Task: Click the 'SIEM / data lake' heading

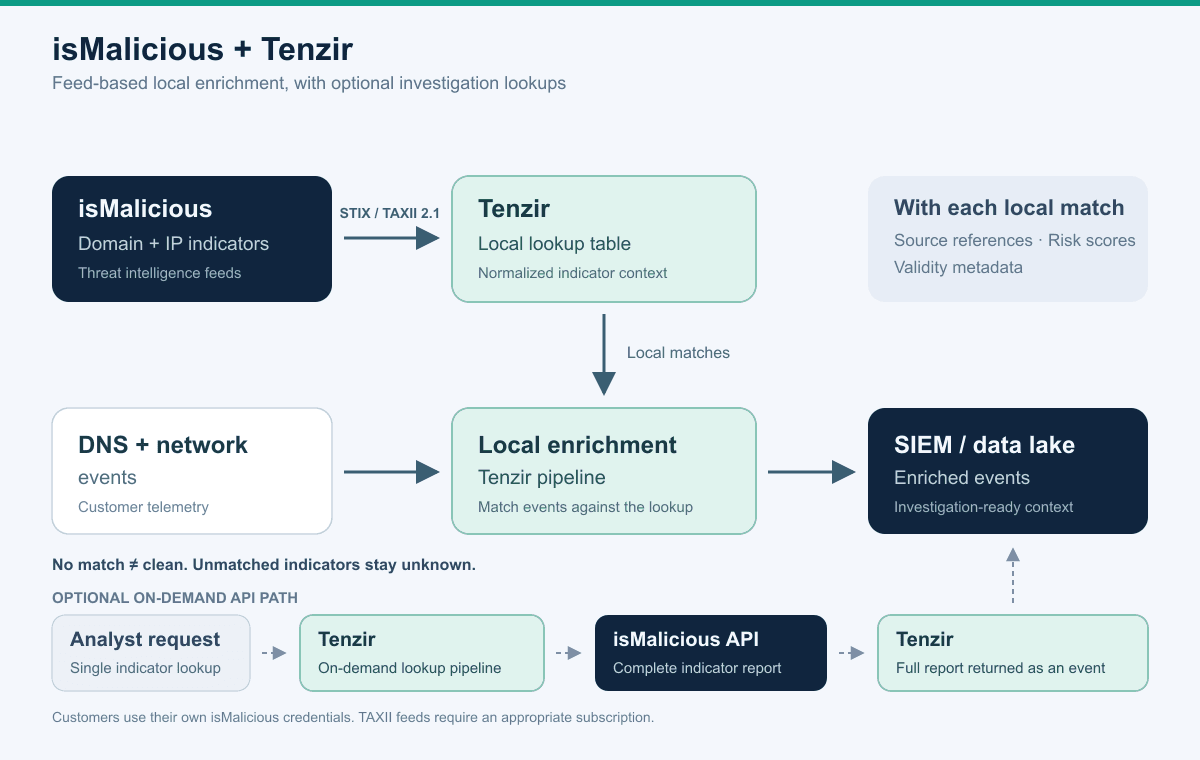Action: coord(984,445)
